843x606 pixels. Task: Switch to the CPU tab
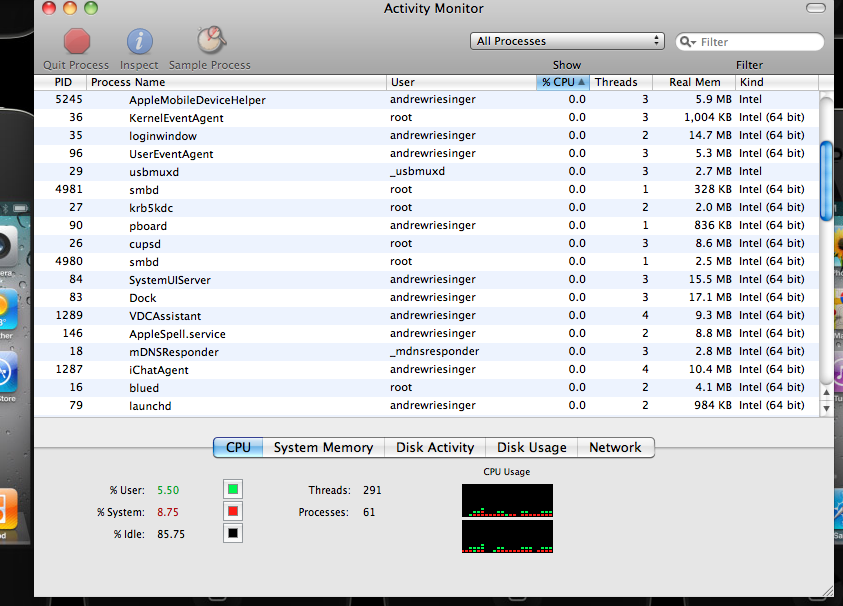238,447
